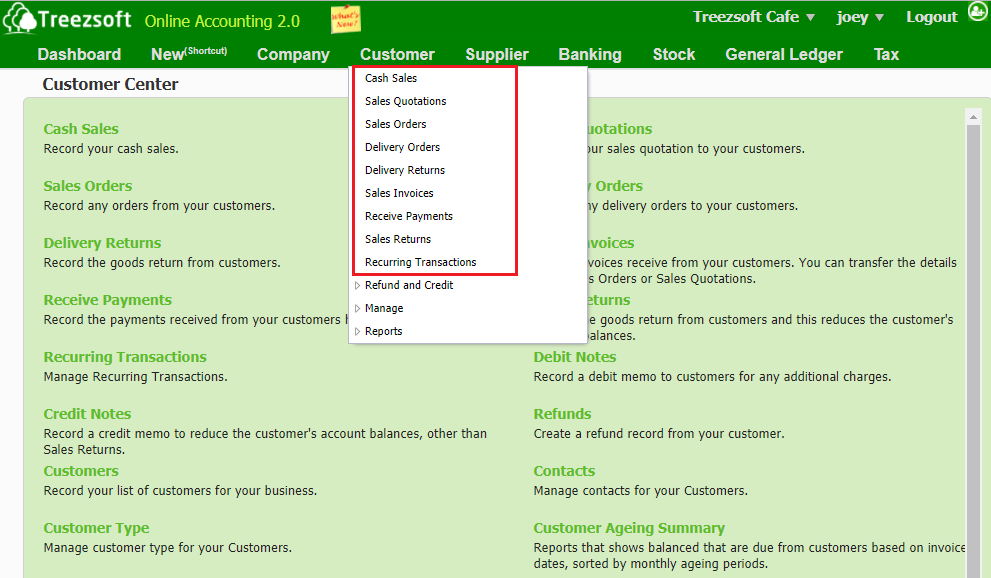Image resolution: width=991 pixels, height=578 pixels.
Task: Open the New shortcut menu
Action: click(189, 54)
